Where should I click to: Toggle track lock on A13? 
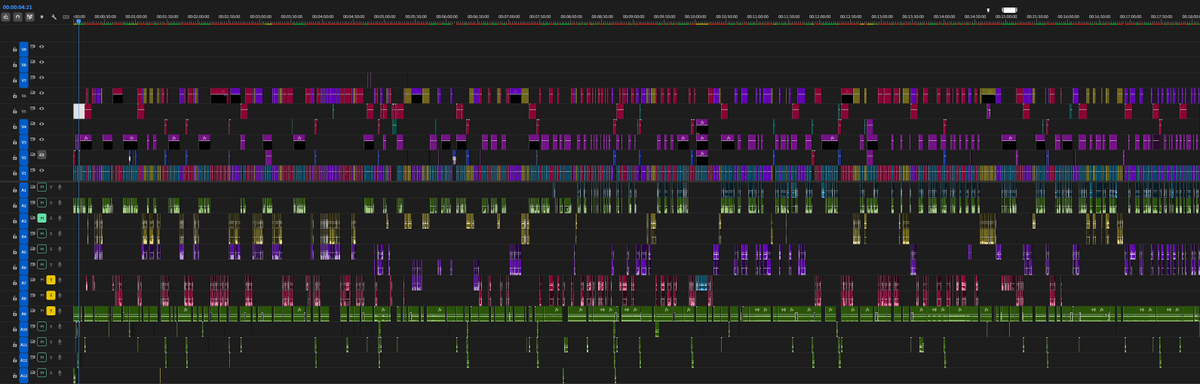click(x=15, y=375)
